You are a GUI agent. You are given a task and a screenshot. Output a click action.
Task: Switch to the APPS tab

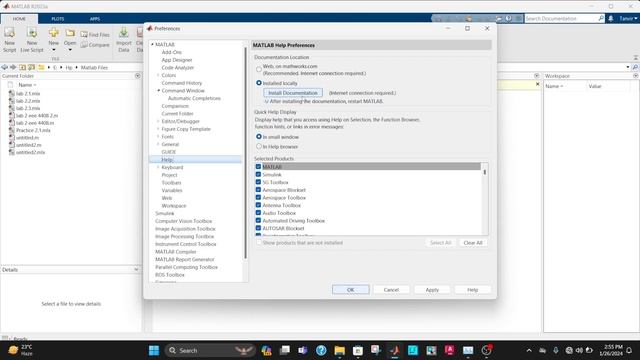pyautogui.click(x=95, y=19)
